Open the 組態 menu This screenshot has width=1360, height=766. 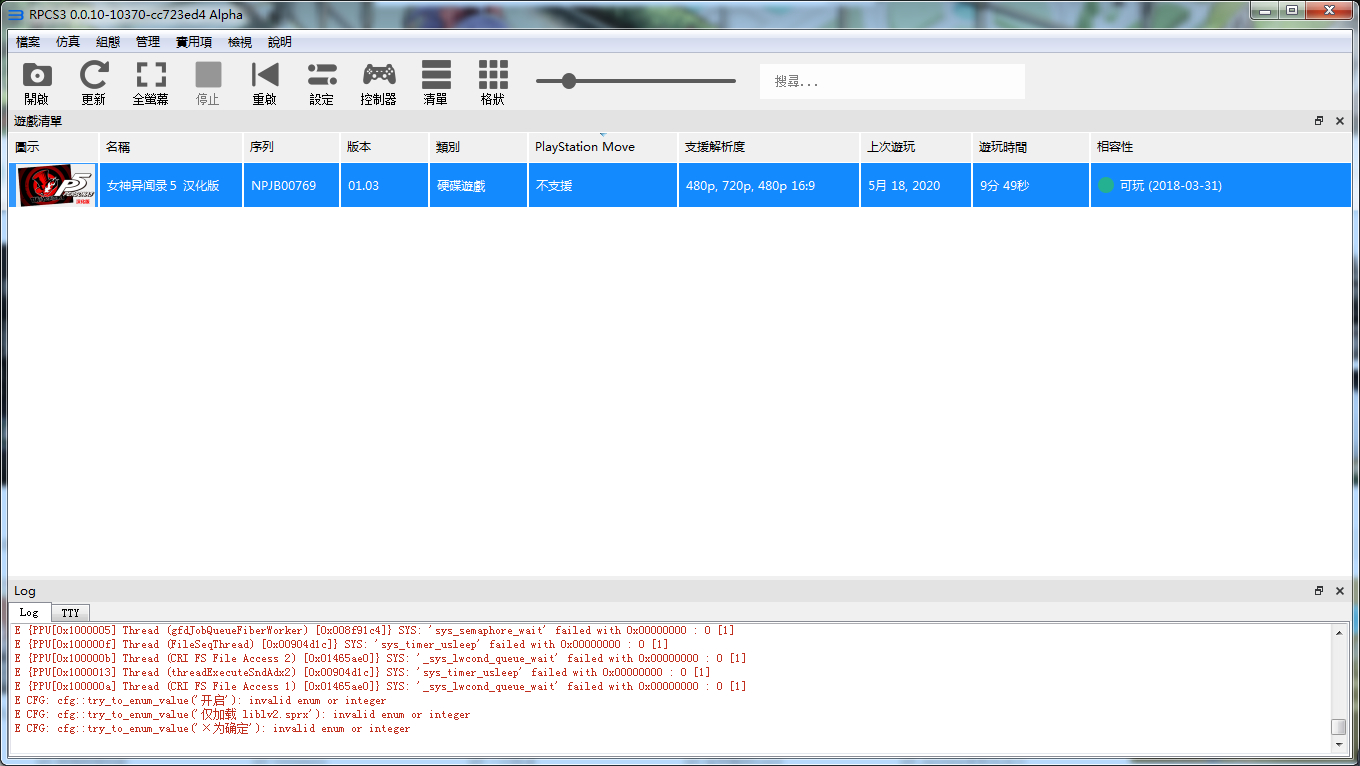(108, 42)
